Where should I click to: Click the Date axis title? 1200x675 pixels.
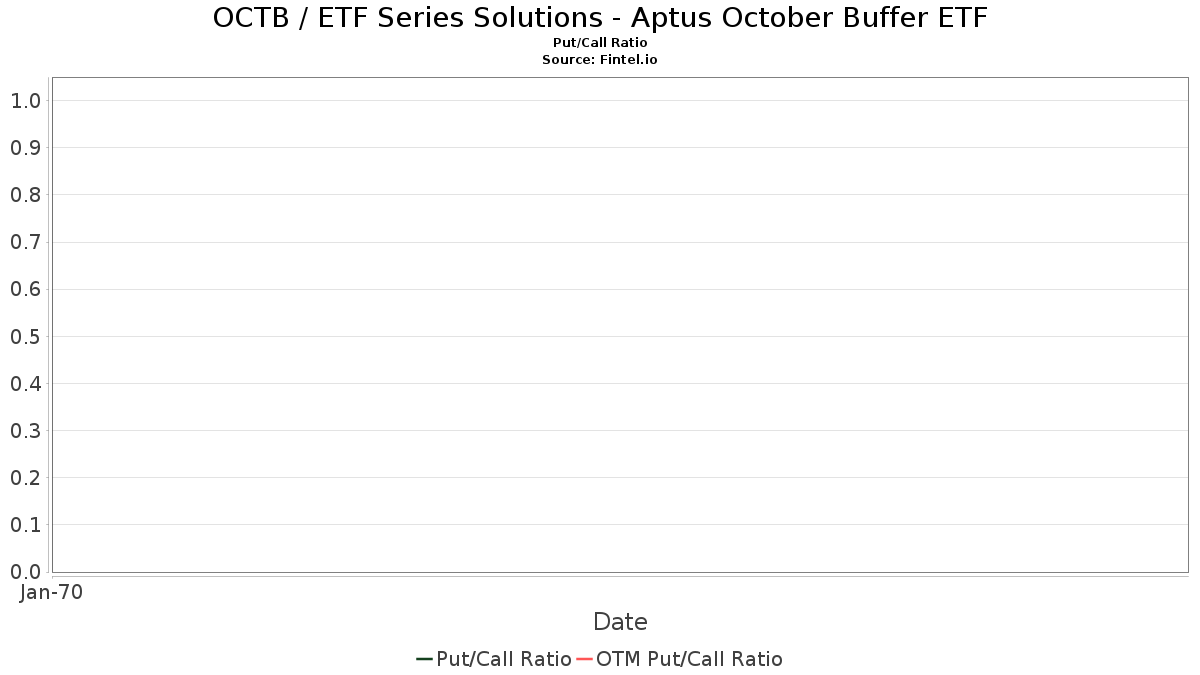tap(620, 622)
